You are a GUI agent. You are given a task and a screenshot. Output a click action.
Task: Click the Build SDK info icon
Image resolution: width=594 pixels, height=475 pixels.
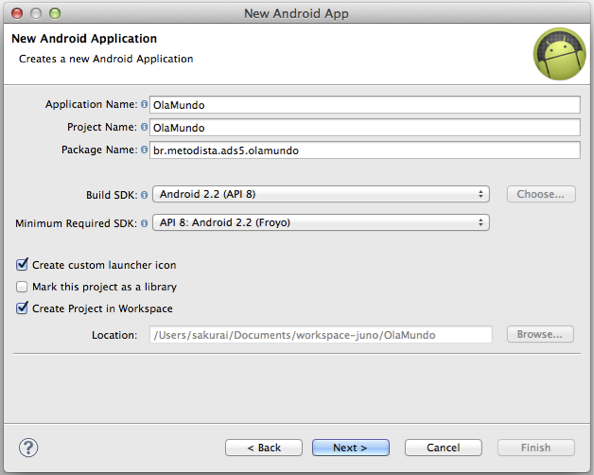[144, 195]
